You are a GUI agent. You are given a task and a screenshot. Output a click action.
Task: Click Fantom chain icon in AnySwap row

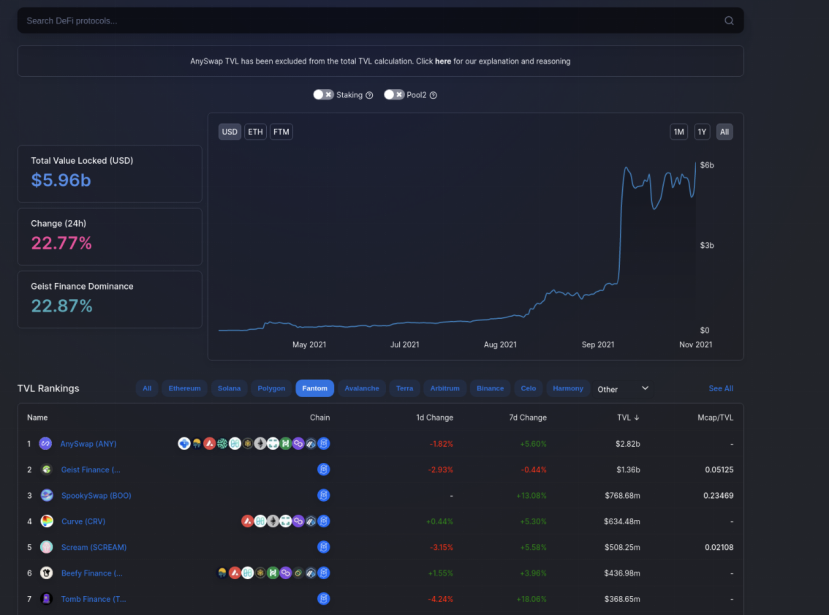(x=324, y=444)
